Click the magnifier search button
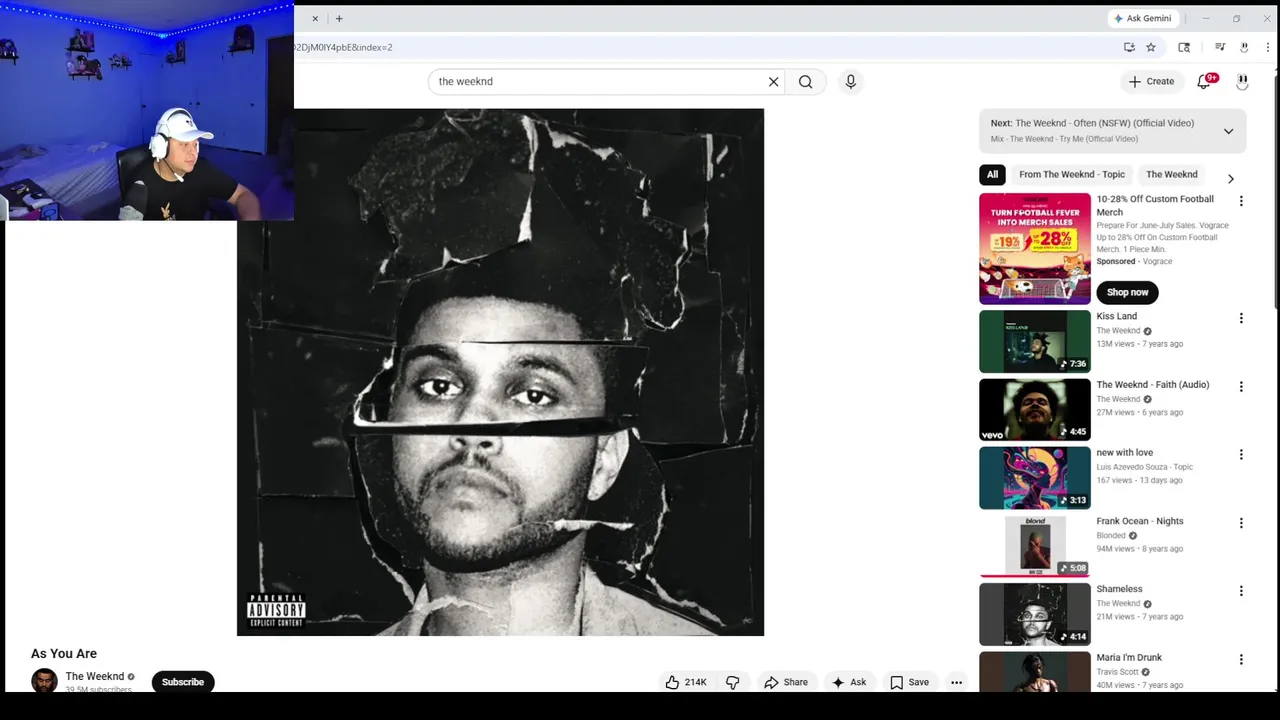Image resolution: width=1280 pixels, height=720 pixels. point(806,82)
